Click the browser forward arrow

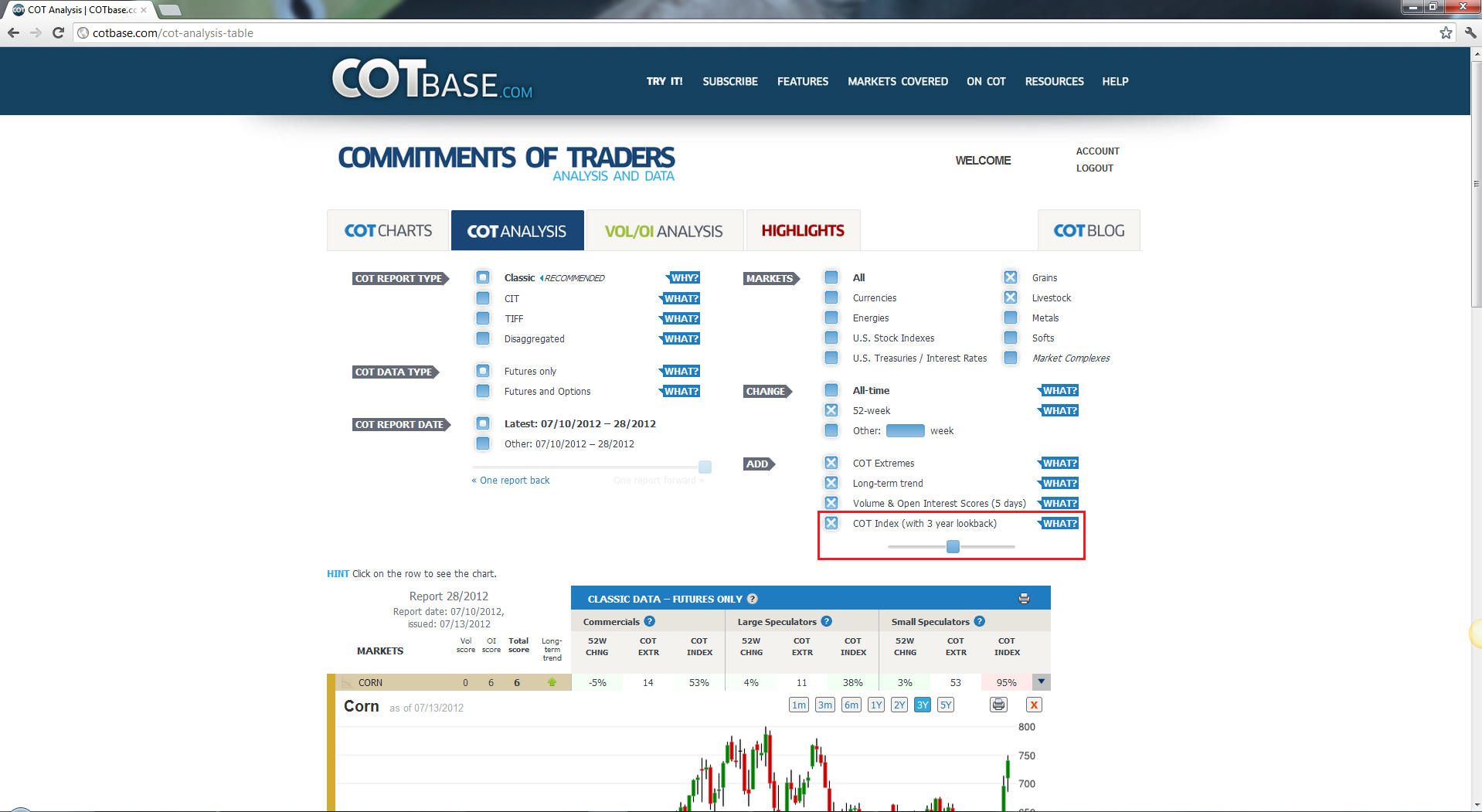coord(36,32)
